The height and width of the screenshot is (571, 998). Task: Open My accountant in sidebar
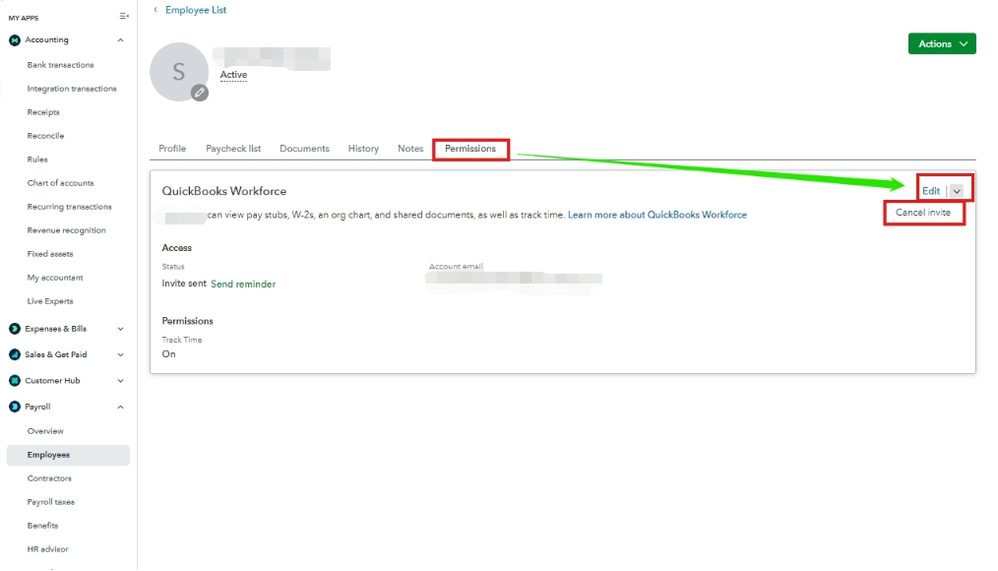pyautogui.click(x=55, y=278)
